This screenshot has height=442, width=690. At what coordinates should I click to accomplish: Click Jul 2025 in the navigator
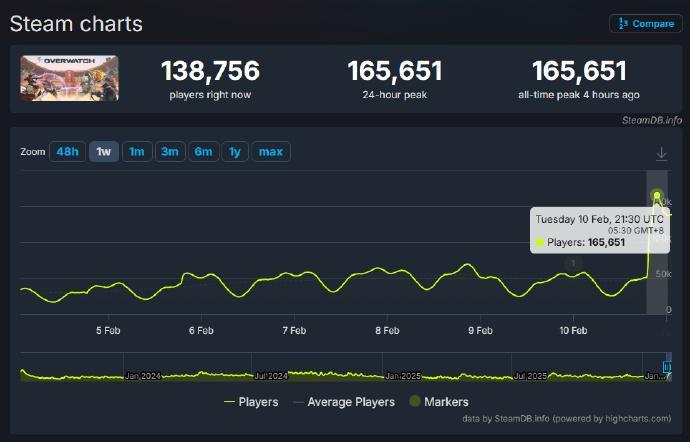pyautogui.click(x=531, y=376)
